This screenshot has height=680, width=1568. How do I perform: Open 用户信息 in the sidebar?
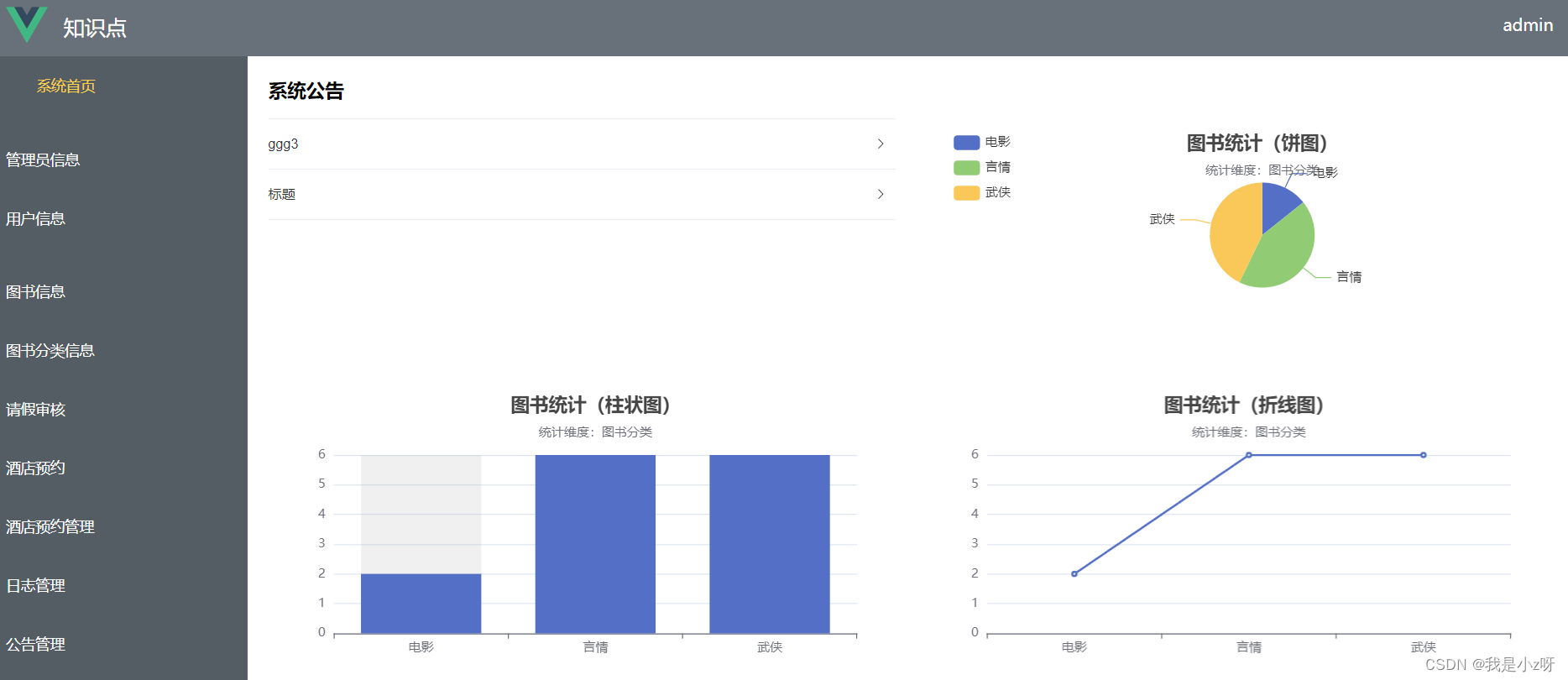(x=35, y=218)
